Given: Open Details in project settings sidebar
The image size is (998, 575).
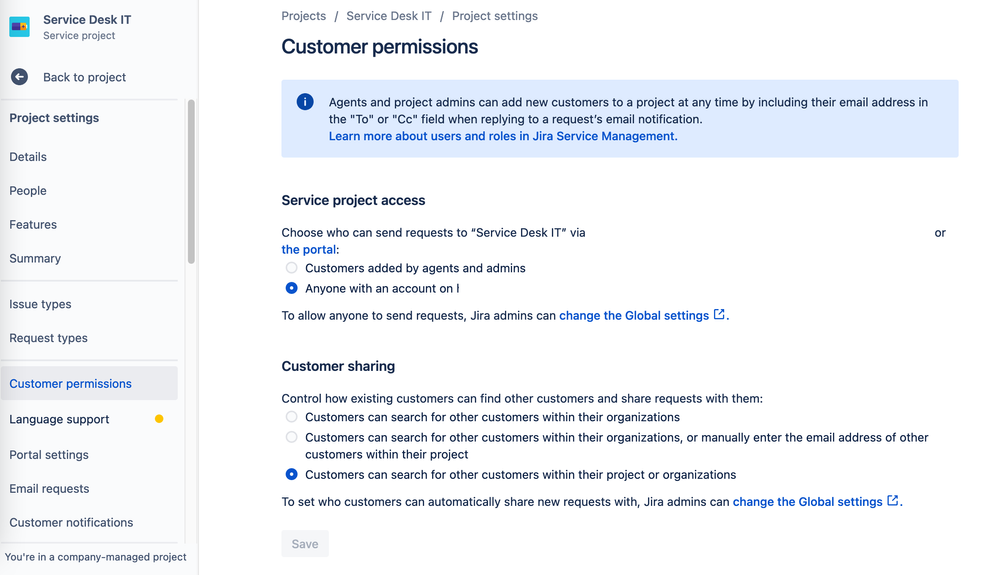Looking at the screenshot, I should 28,157.
